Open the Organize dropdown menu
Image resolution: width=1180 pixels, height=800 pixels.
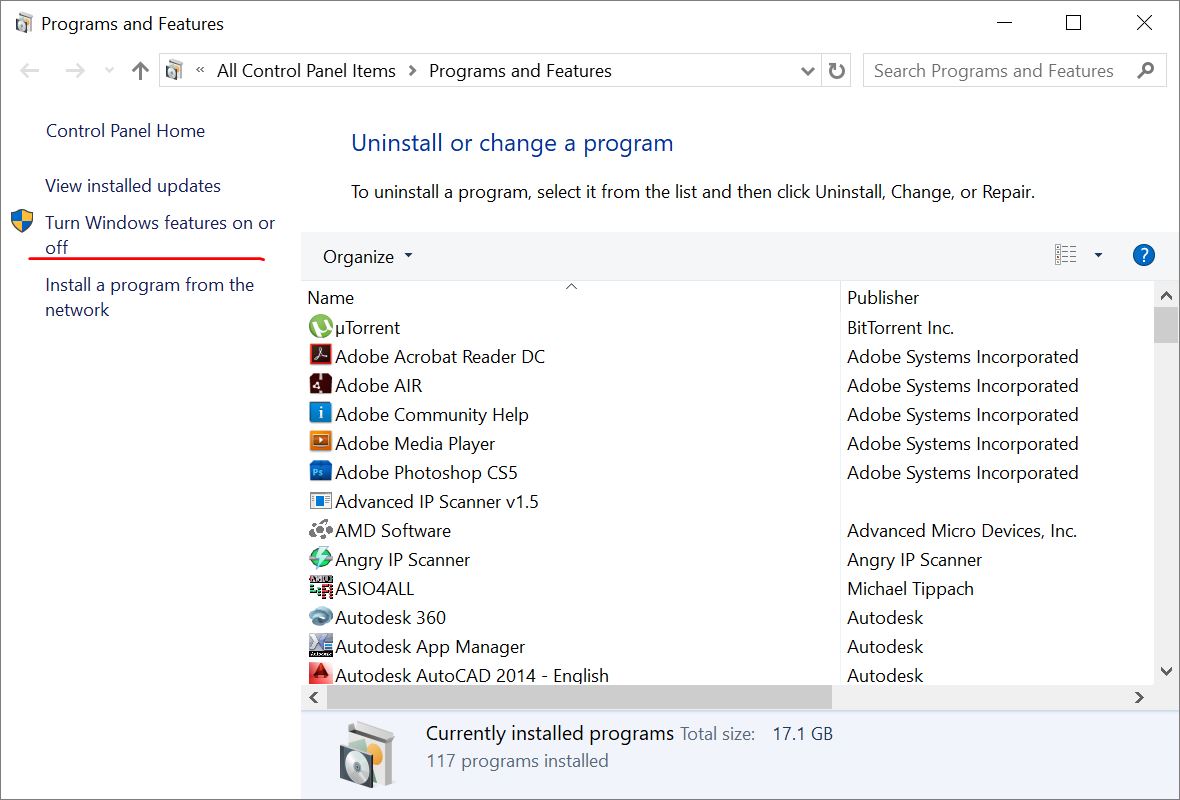click(367, 257)
